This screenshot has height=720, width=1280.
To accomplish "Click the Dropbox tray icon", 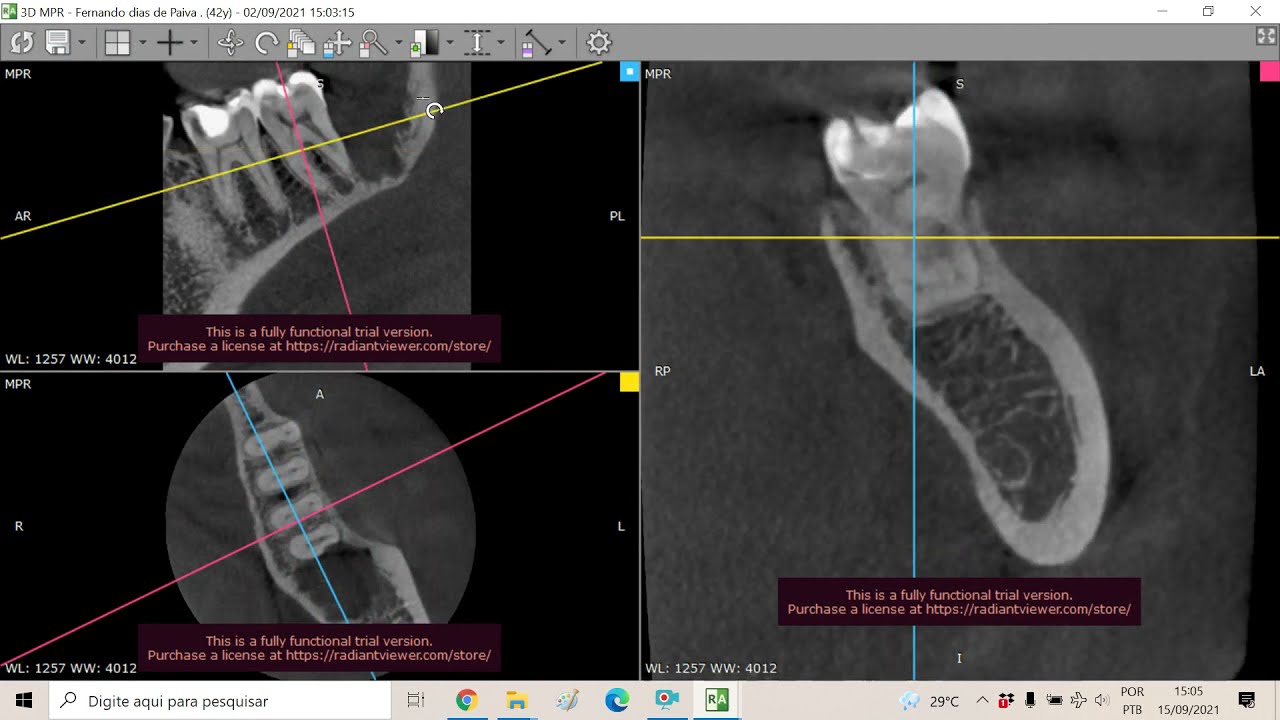I will [1006, 701].
